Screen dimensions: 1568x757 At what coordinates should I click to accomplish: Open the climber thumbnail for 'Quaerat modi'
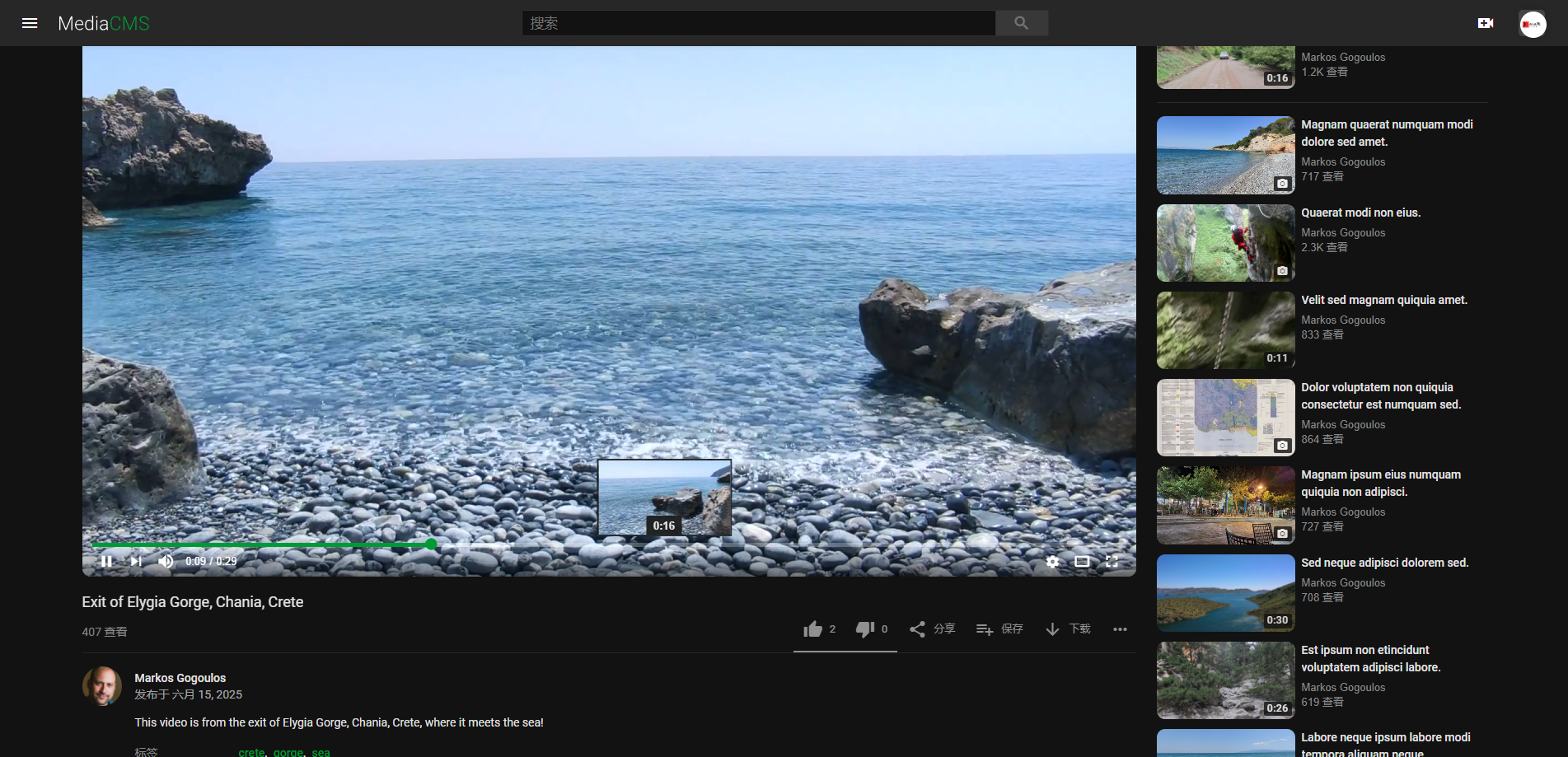pyautogui.click(x=1225, y=243)
